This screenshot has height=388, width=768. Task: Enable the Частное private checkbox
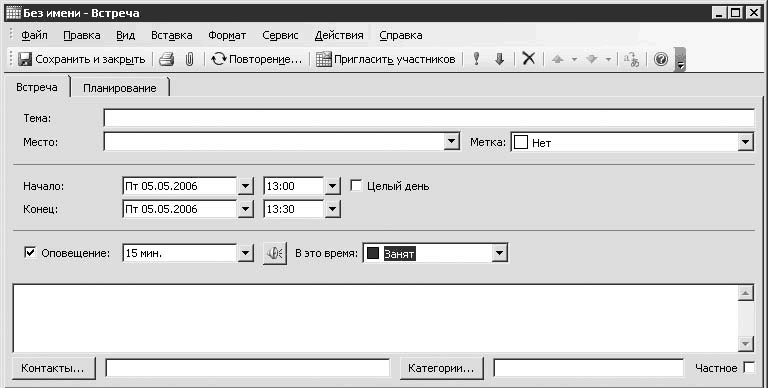click(x=749, y=367)
